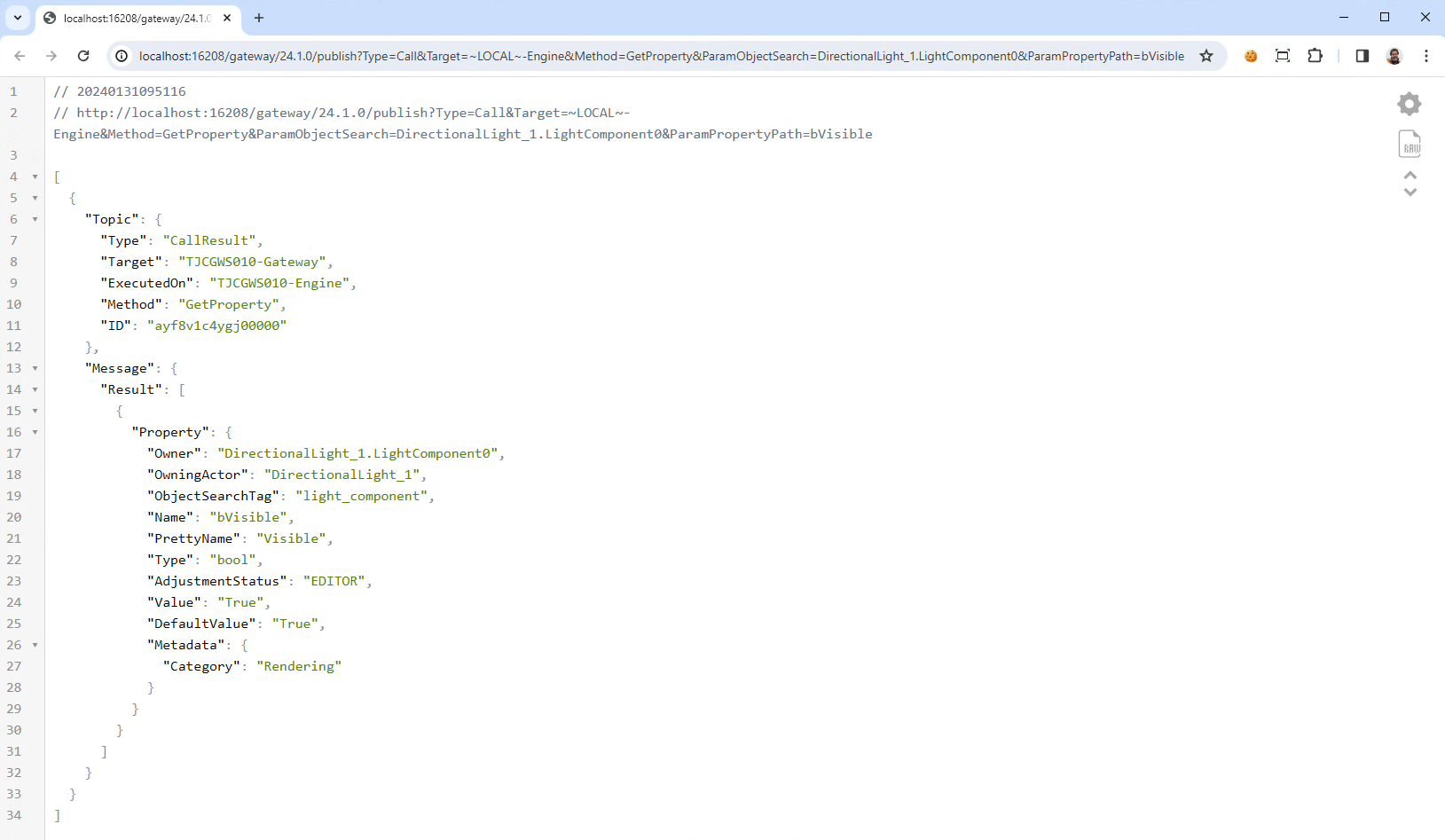Open the JSON viewer settings gear
Screen dimensions: 1445x840
pyautogui.click(x=1410, y=104)
